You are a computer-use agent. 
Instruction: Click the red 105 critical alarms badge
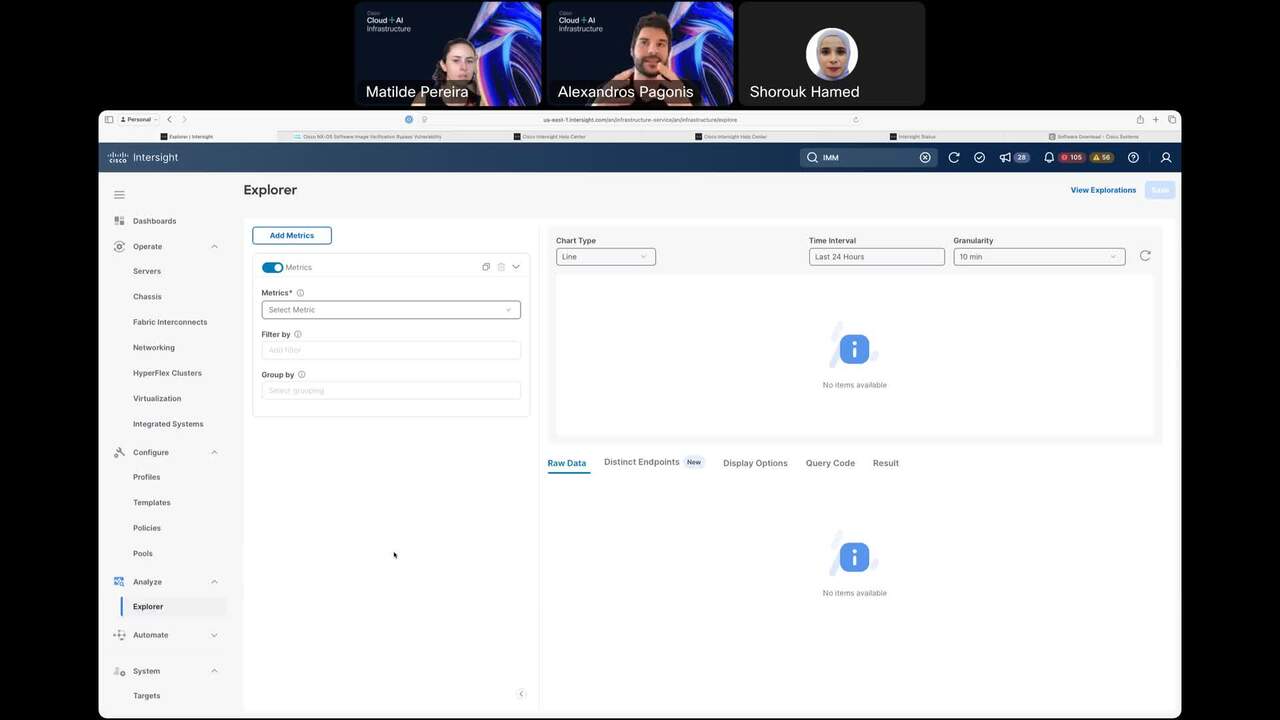pos(1072,157)
